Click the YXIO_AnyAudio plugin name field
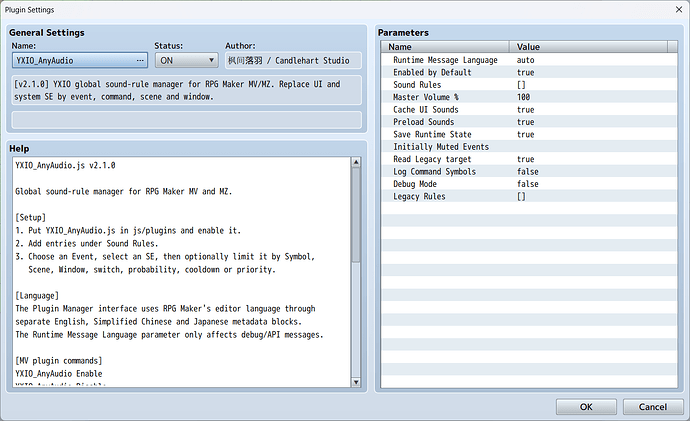 click(80, 61)
